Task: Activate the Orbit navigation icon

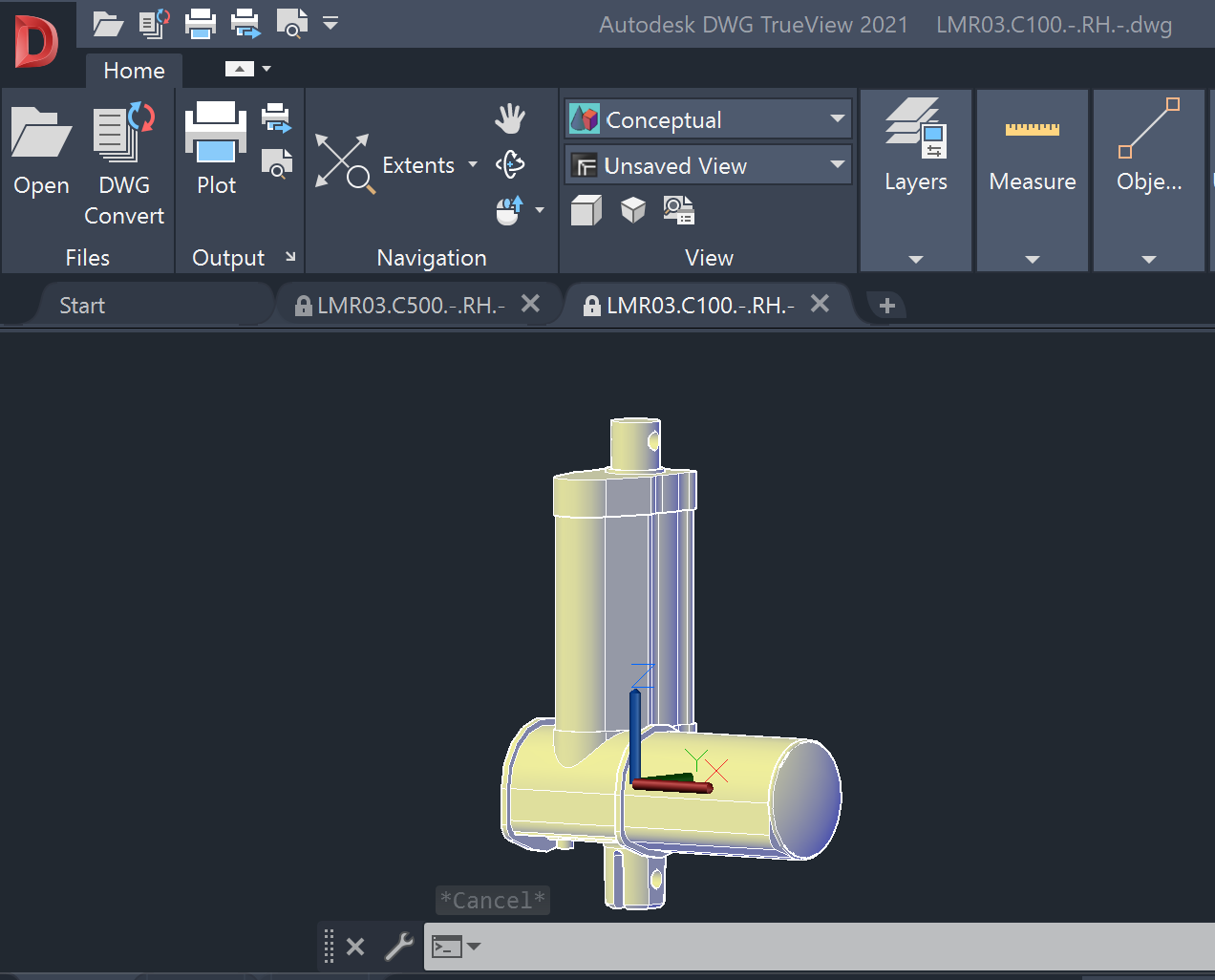Action: (511, 163)
